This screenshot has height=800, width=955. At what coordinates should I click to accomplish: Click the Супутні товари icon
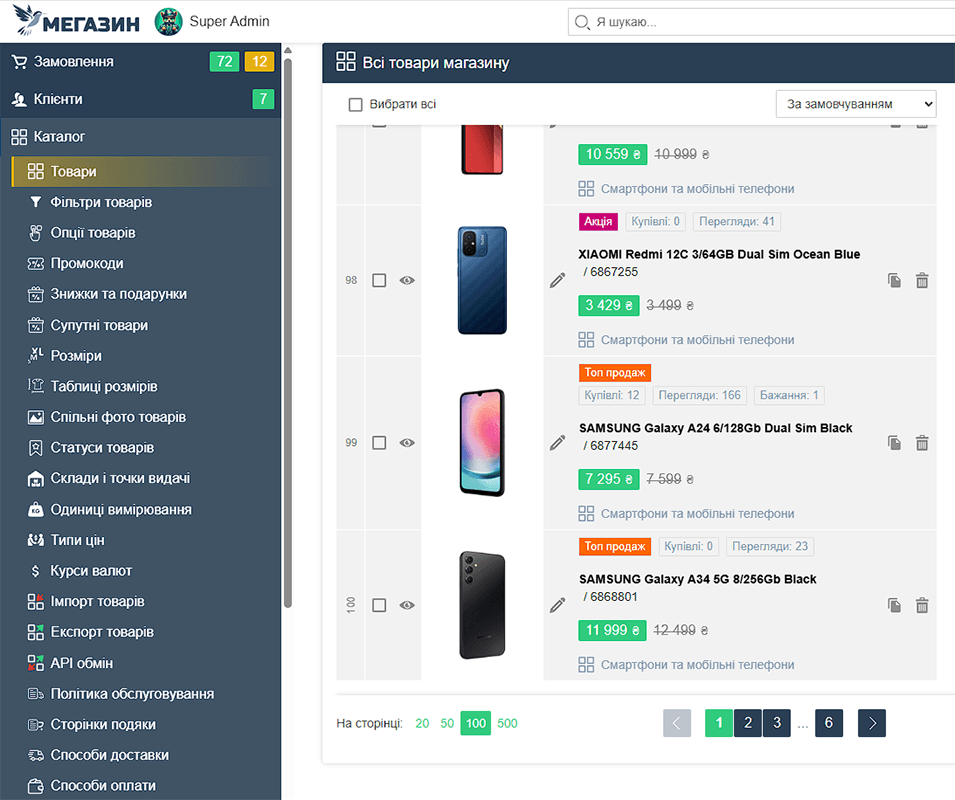(x=36, y=325)
